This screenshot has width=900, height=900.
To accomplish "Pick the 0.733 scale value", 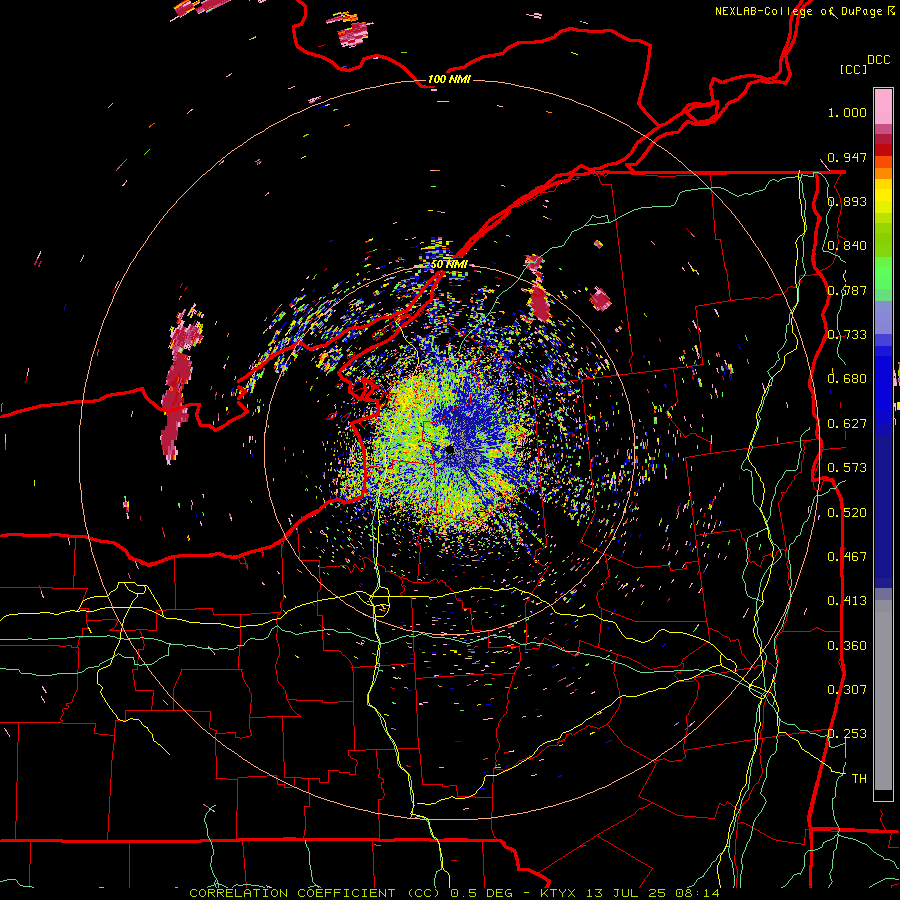I will tap(847, 335).
